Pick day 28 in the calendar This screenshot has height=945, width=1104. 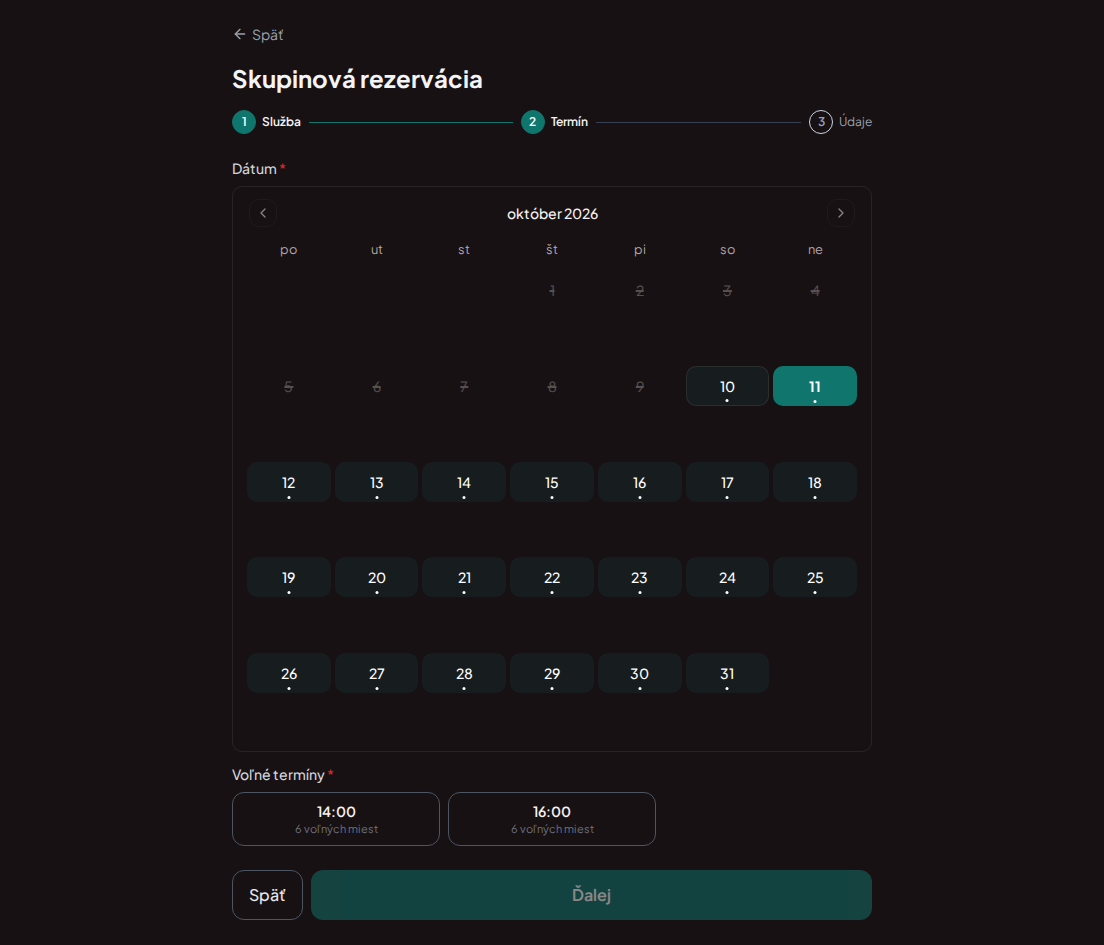(x=464, y=673)
